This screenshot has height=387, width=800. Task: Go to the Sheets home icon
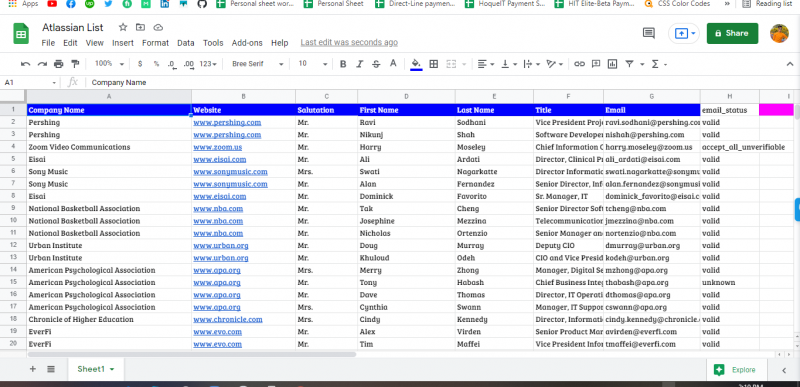click(x=21, y=34)
